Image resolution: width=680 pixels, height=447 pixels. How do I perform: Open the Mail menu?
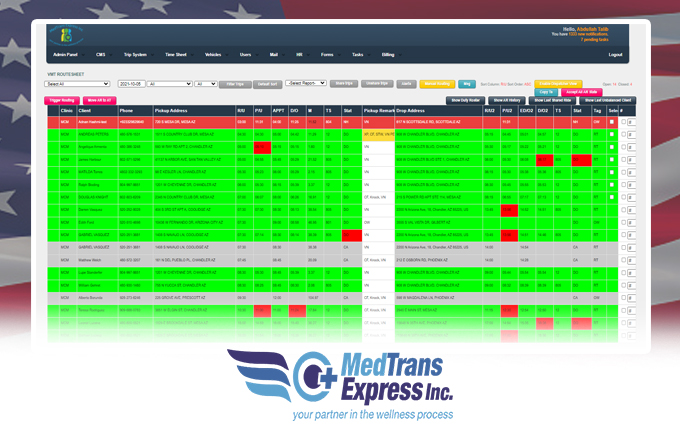274,55
